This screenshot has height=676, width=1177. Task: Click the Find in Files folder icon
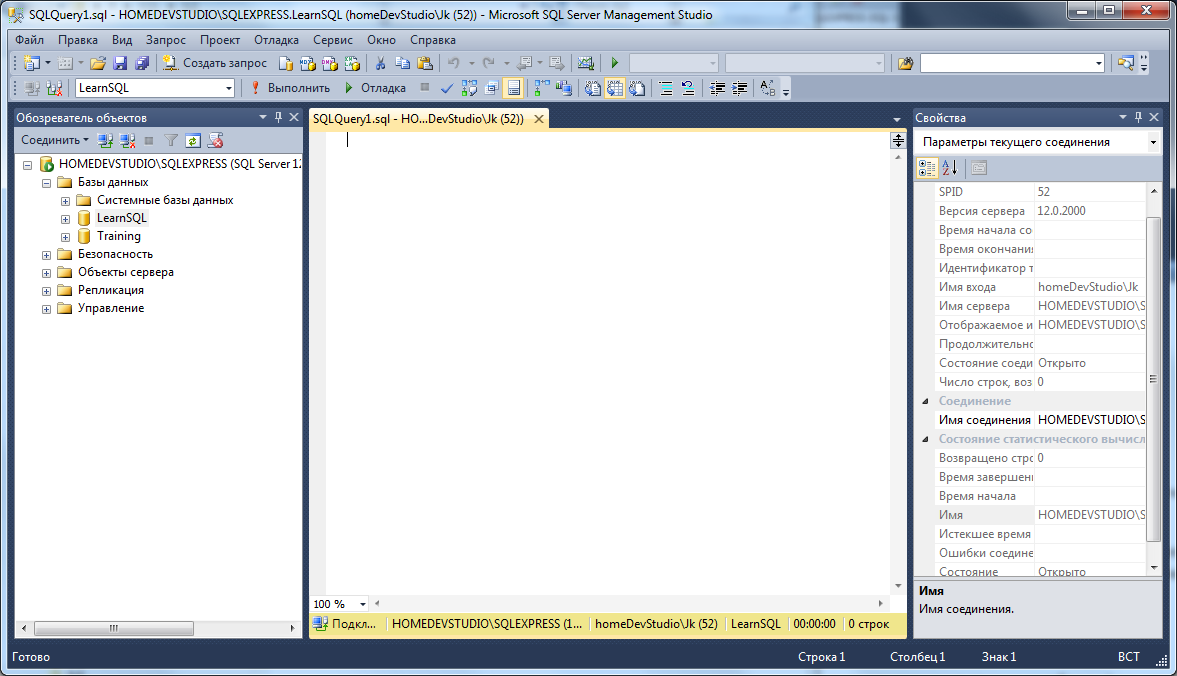(905, 64)
